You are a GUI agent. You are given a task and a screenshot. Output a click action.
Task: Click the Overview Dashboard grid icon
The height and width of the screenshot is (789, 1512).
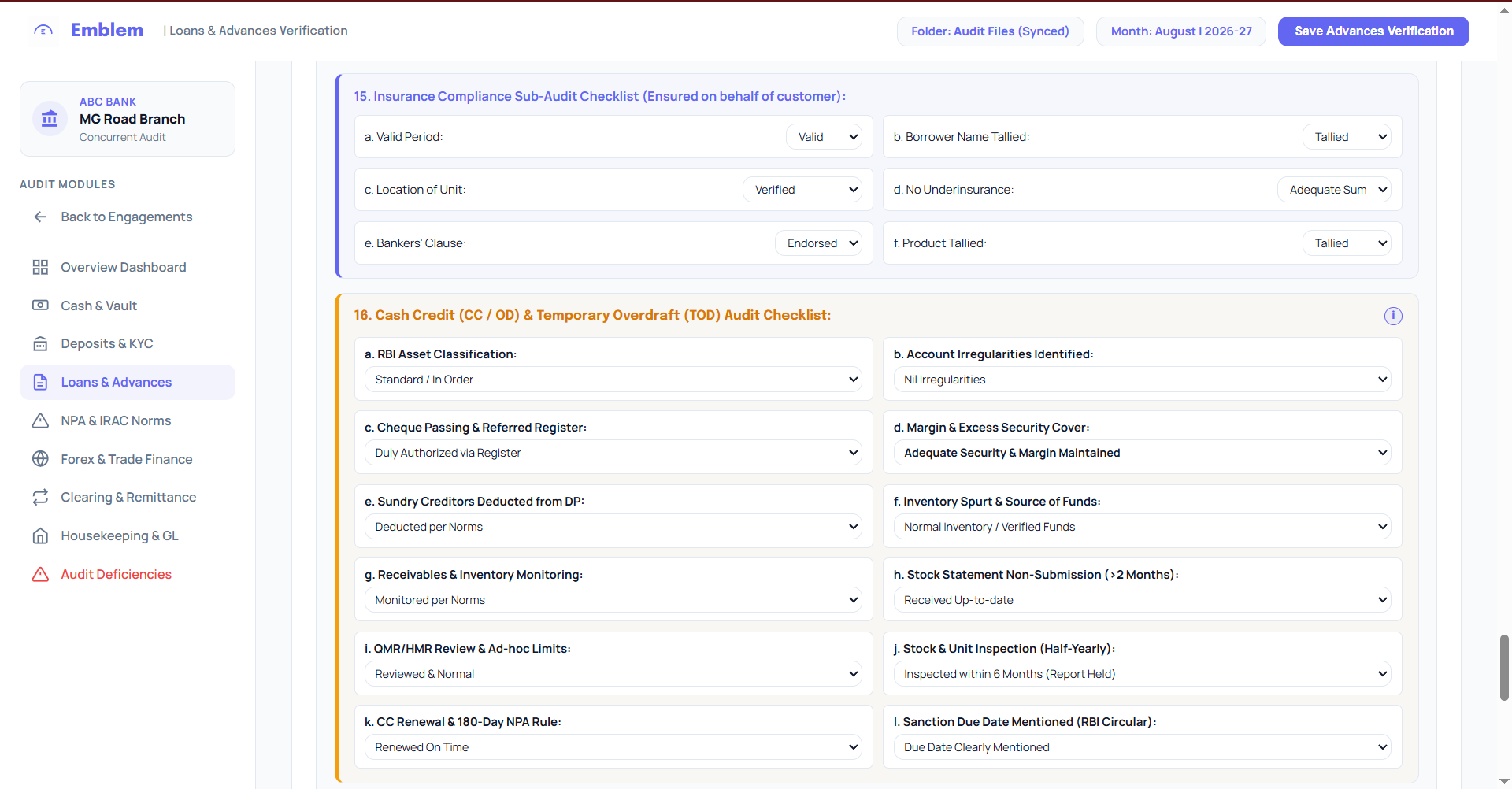[x=40, y=267]
